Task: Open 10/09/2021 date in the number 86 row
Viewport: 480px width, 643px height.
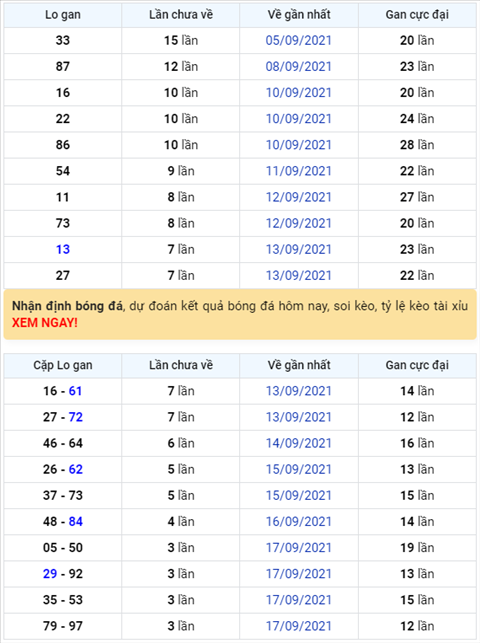Action: 298,145
